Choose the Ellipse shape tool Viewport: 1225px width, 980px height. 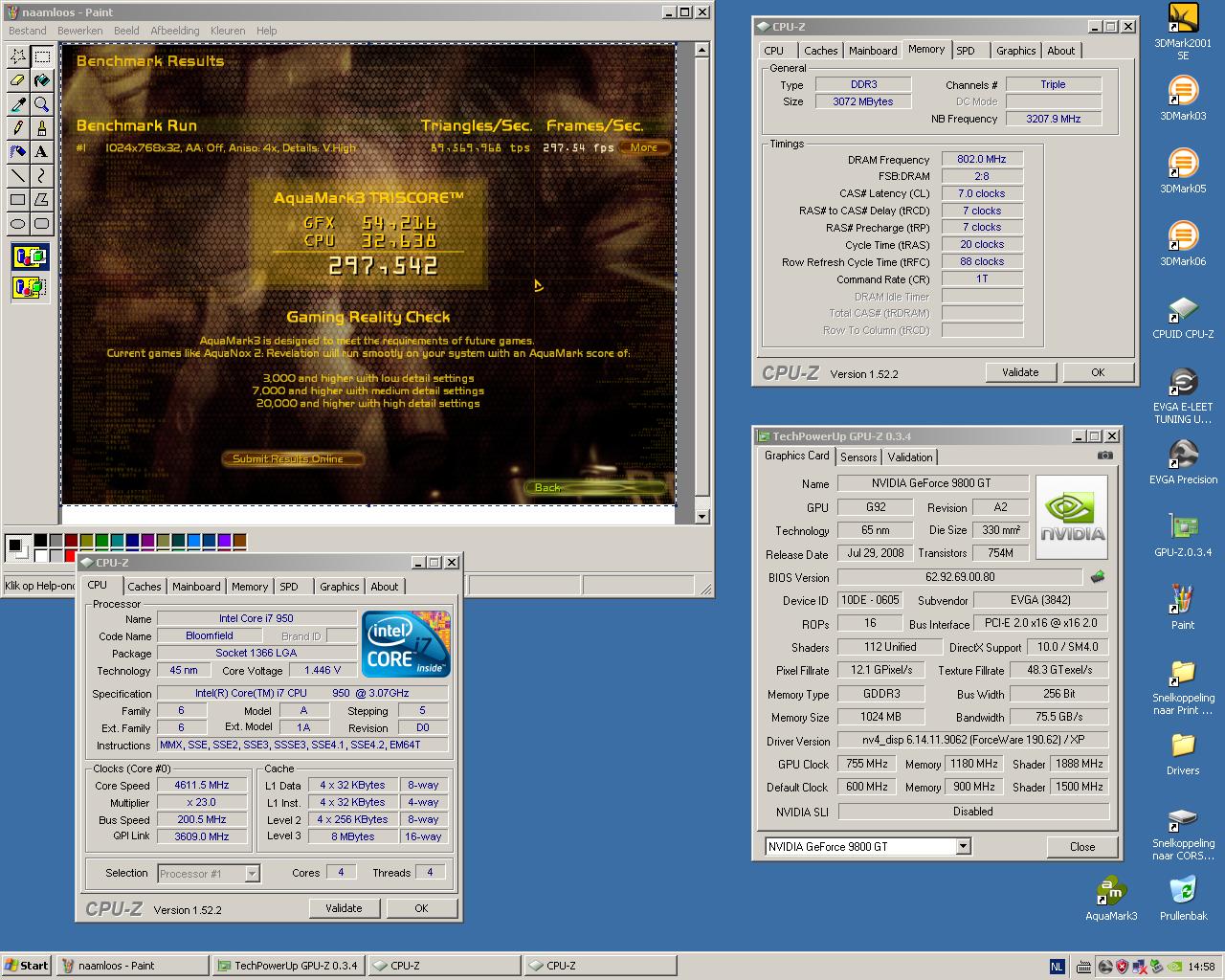click(17, 224)
